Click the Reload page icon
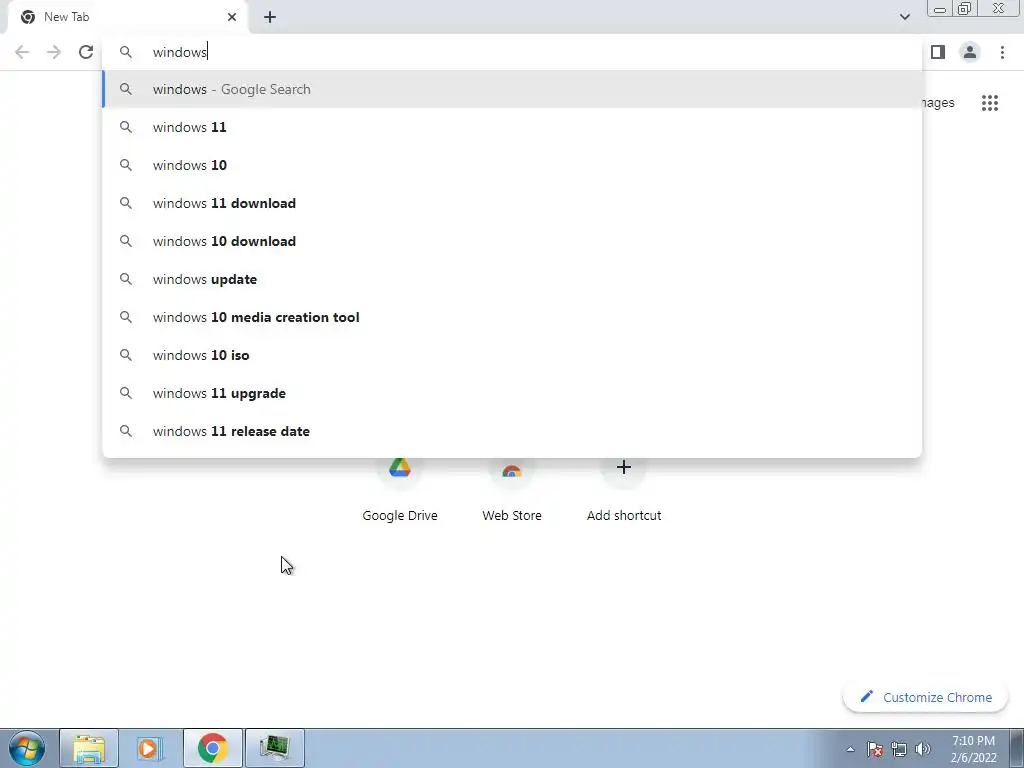 click(86, 52)
